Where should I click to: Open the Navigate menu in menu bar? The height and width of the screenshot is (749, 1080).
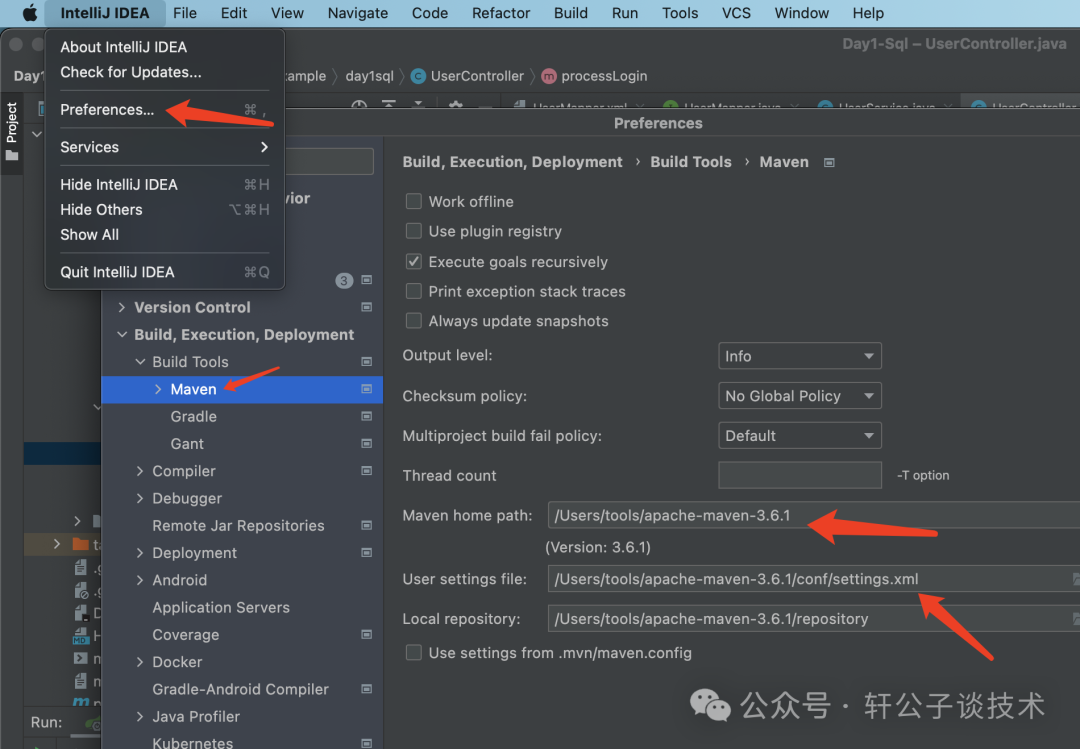[x=357, y=13]
